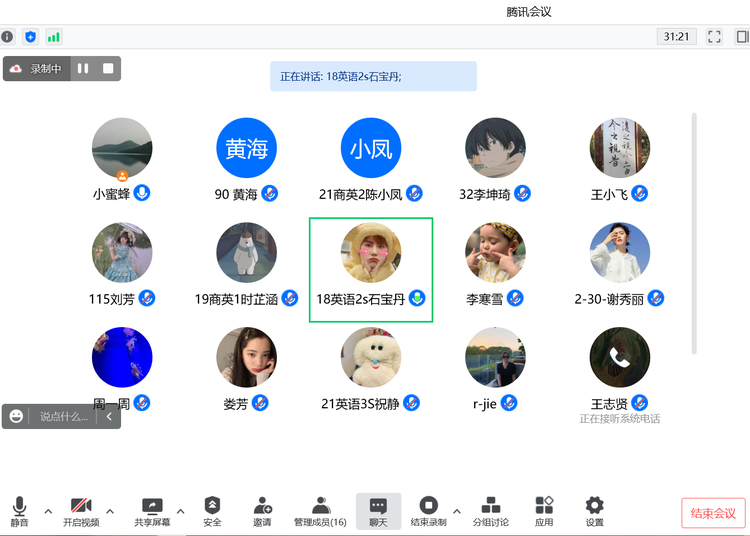Open the 应用 apps menu
The image size is (750, 536).
pyautogui.click(x=544, y=512)
